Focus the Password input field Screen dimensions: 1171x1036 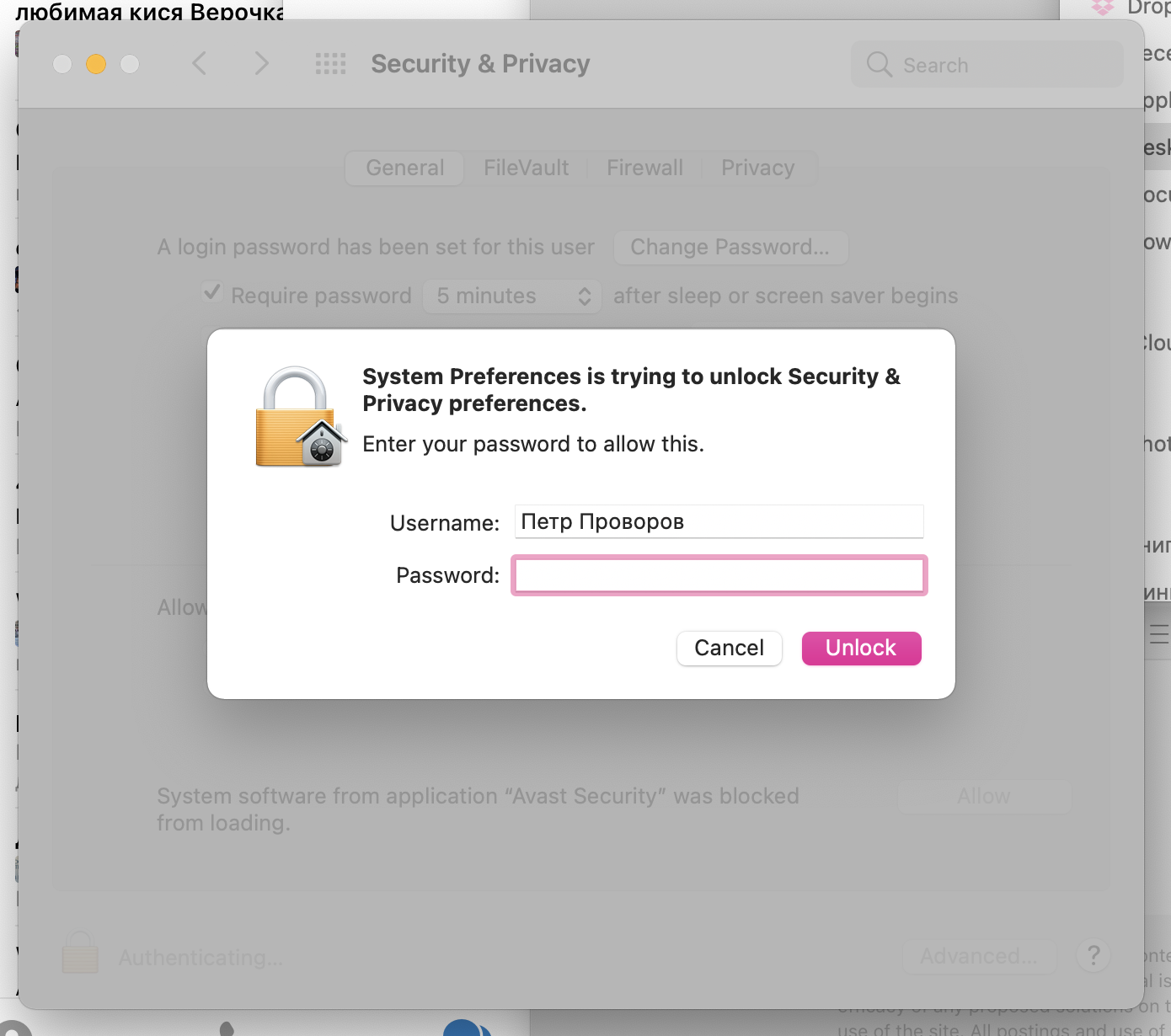[x=719, y=575]
